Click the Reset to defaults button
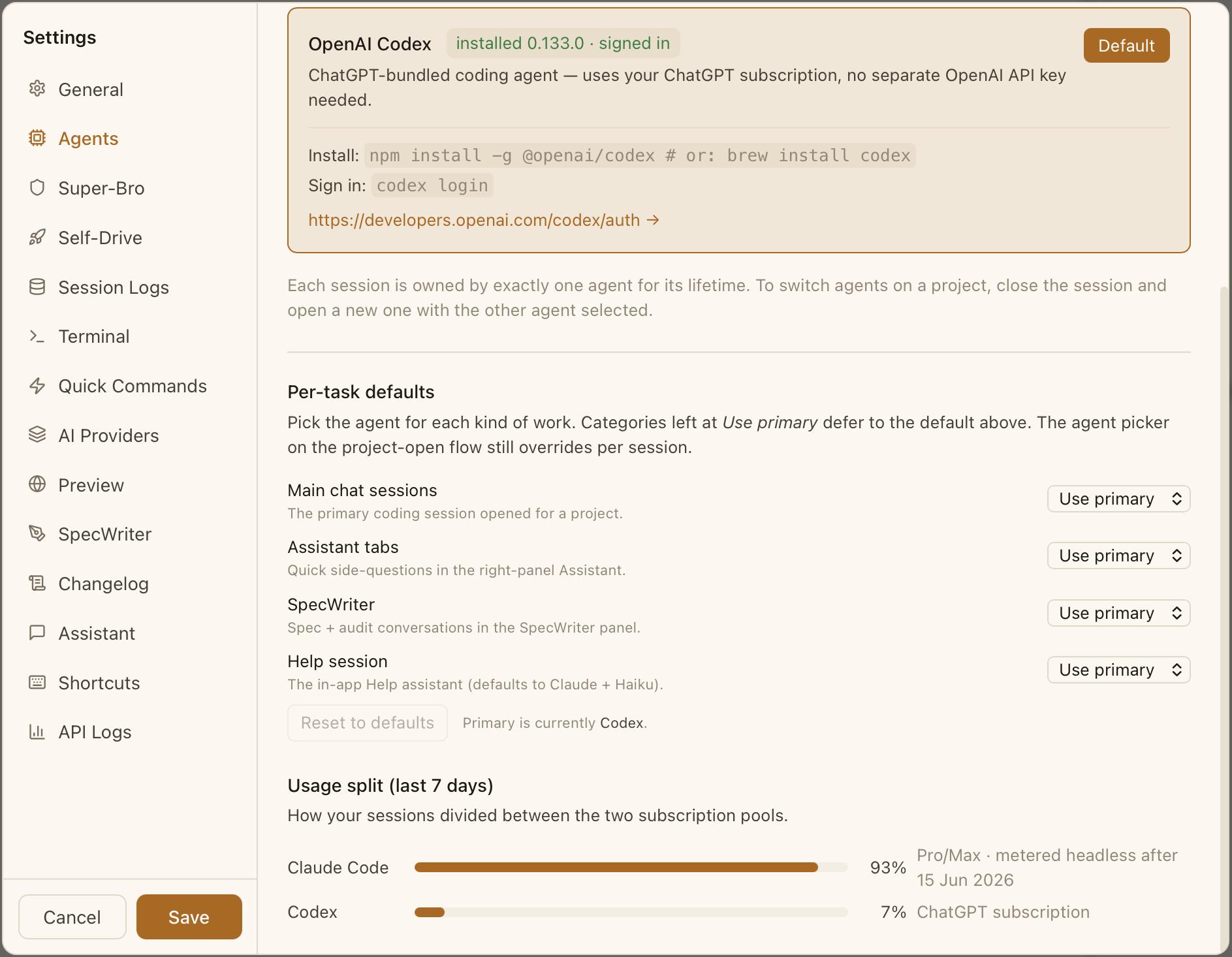The width and height of the screenshot is (1232, 957). point(368,723)
